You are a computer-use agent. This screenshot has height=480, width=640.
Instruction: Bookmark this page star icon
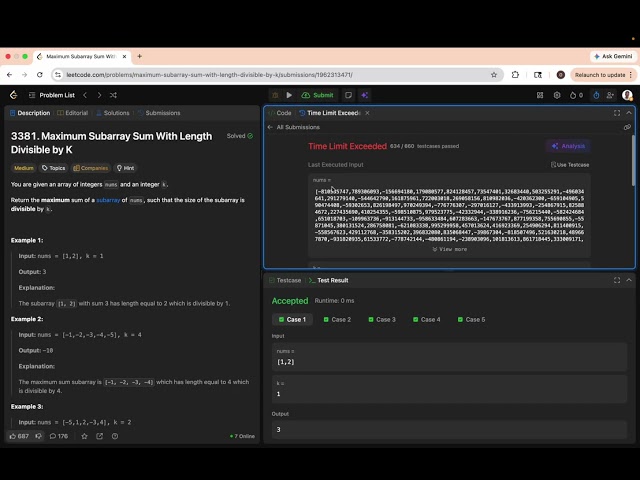(x=494, y=75)
